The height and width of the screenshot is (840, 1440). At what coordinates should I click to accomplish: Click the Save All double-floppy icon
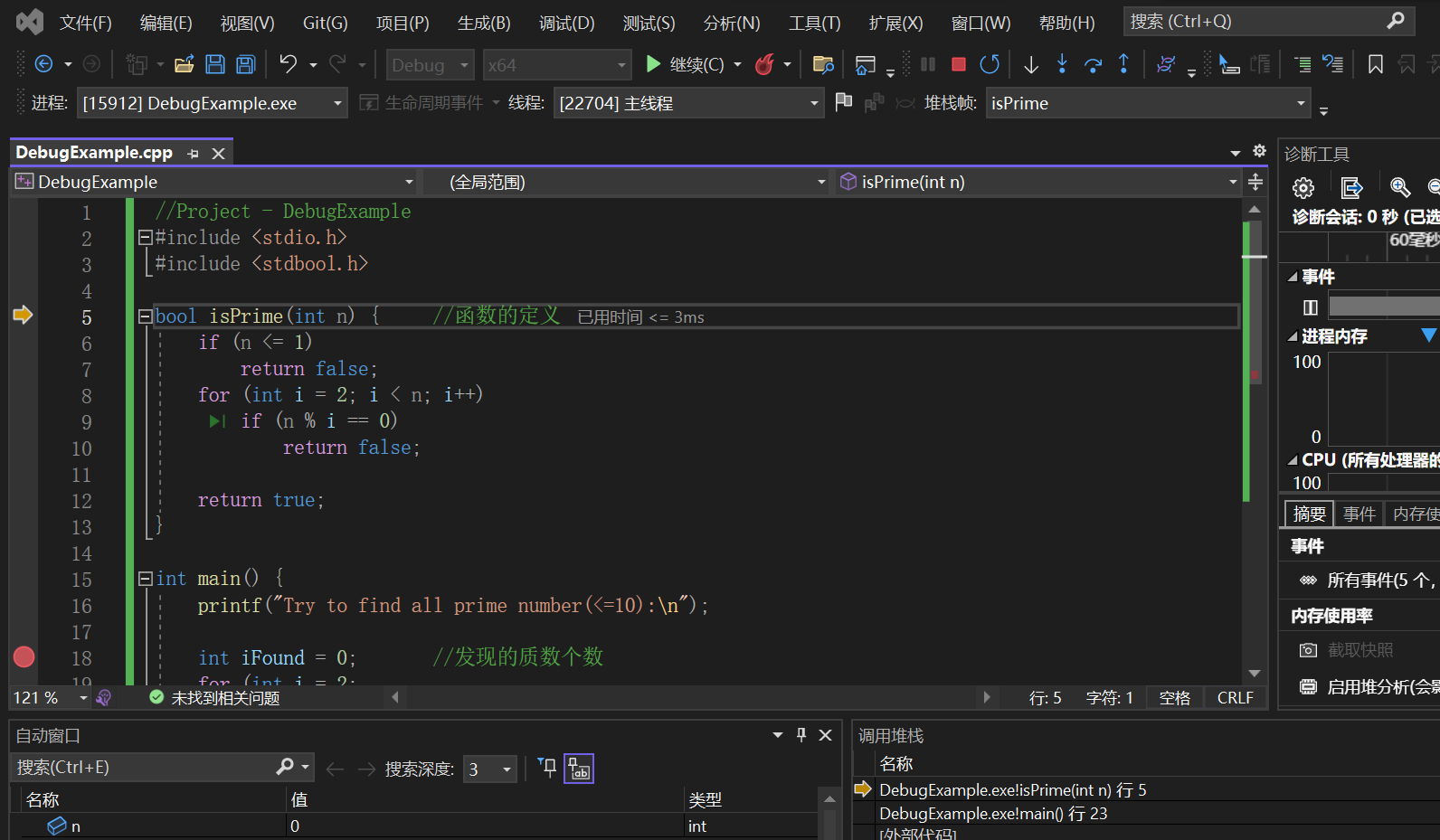pyautogui.click(x=245, y=64)
